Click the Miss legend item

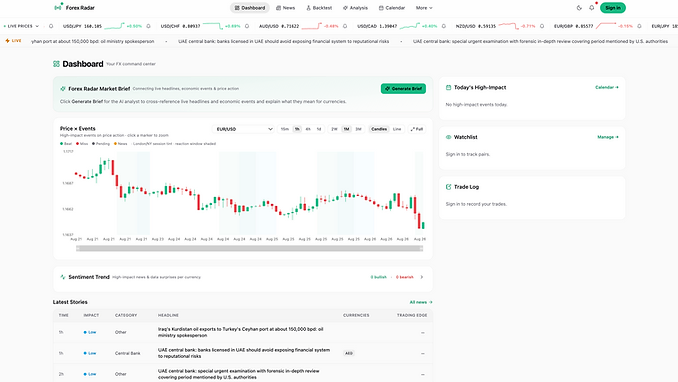click(82, 144)
